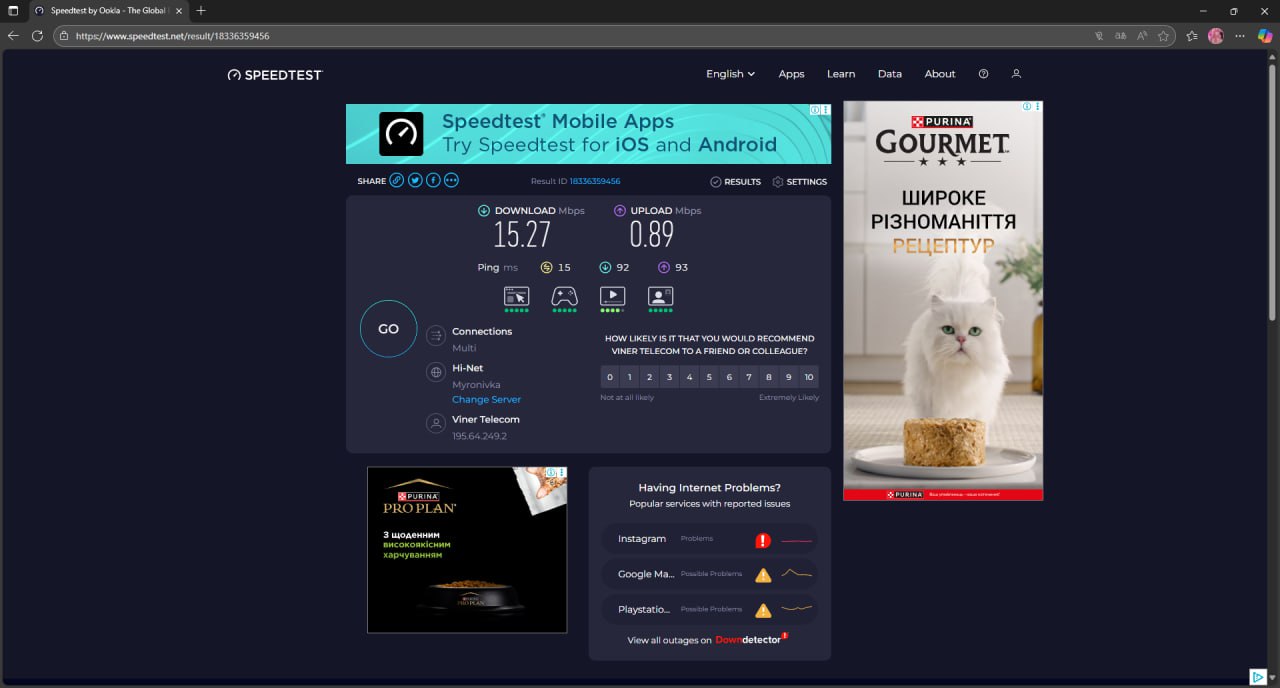
Task: Open Apps in the top navigation
Action: pos(791,74)
